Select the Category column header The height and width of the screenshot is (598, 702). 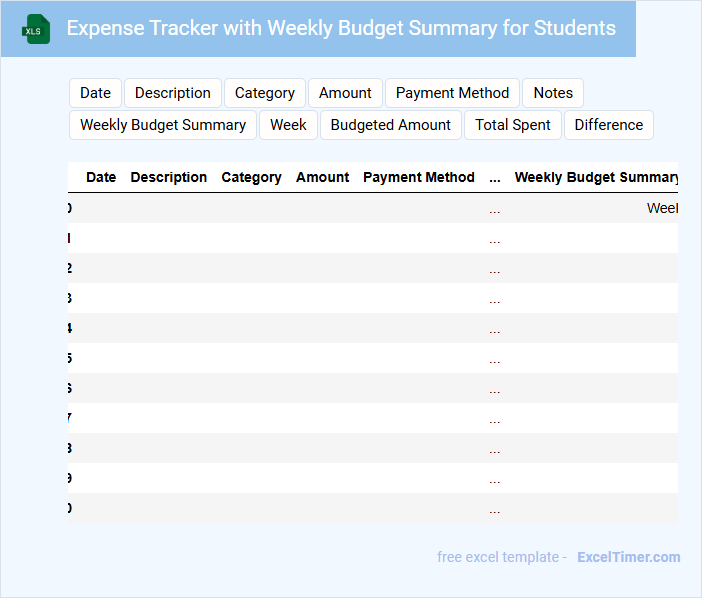point(252,177)
